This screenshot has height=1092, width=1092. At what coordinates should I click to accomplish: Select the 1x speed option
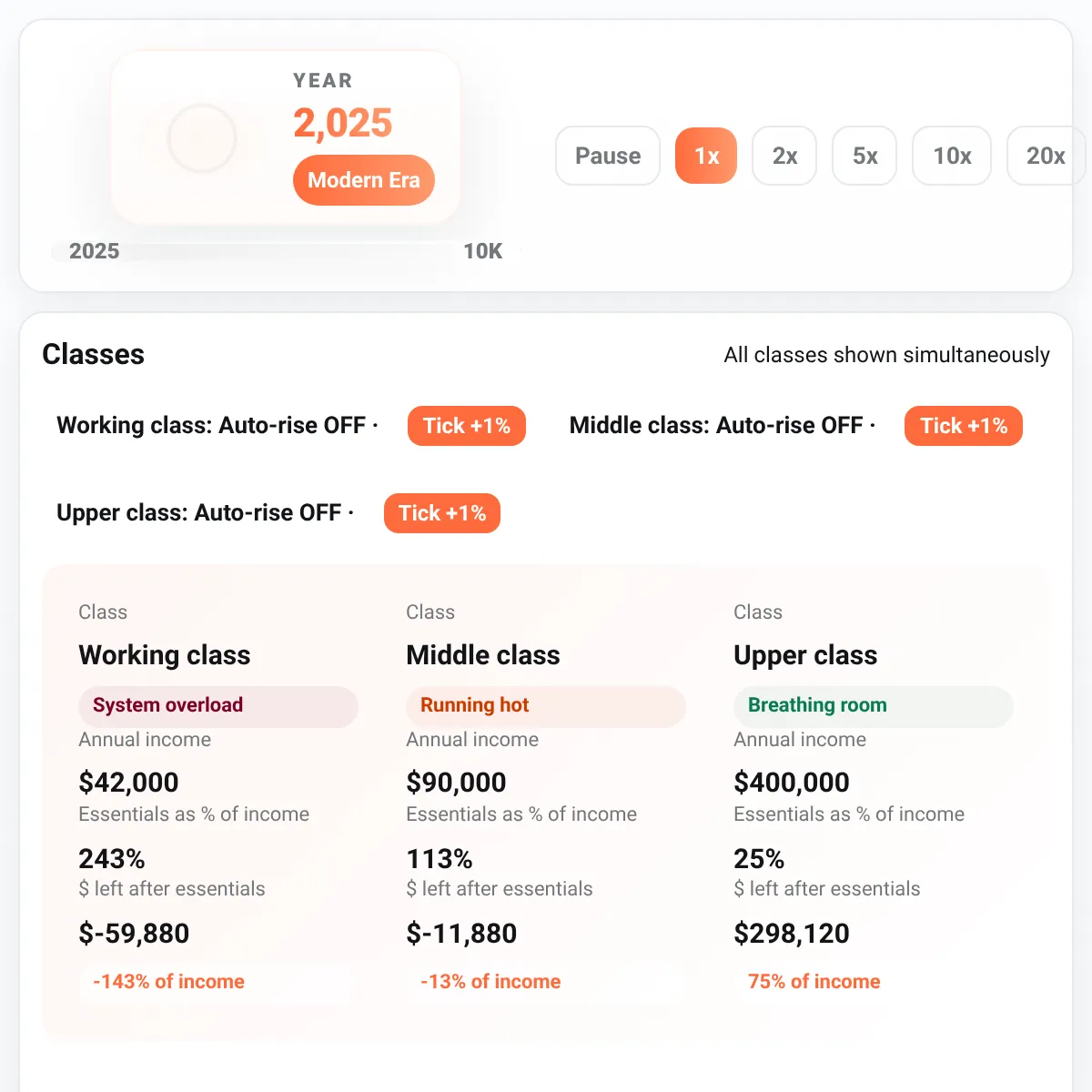click(x=706, y=156)
